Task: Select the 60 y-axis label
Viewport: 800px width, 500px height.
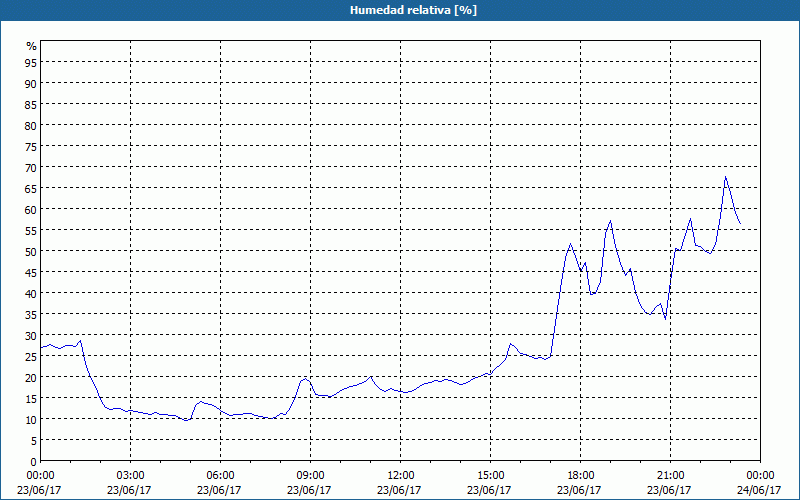Action: point(31,209)
